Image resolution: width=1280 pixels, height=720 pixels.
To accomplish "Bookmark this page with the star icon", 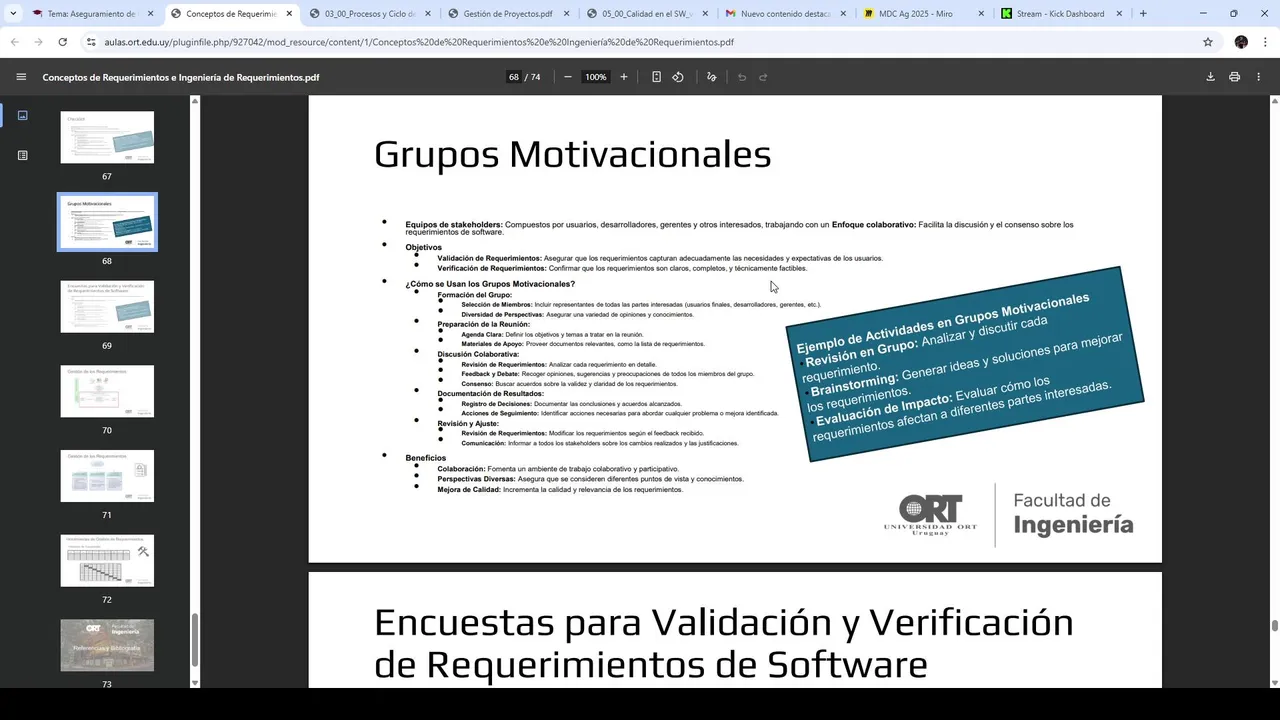I will coord(1208,42).
